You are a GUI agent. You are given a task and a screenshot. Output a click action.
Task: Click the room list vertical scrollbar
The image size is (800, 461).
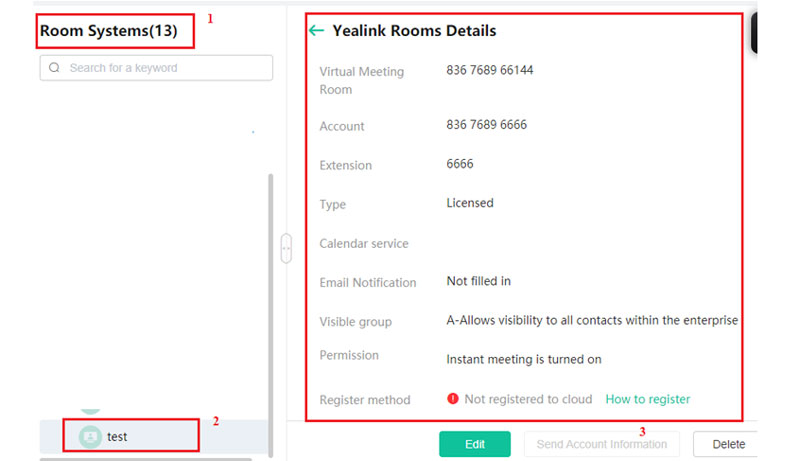point(269,300)
